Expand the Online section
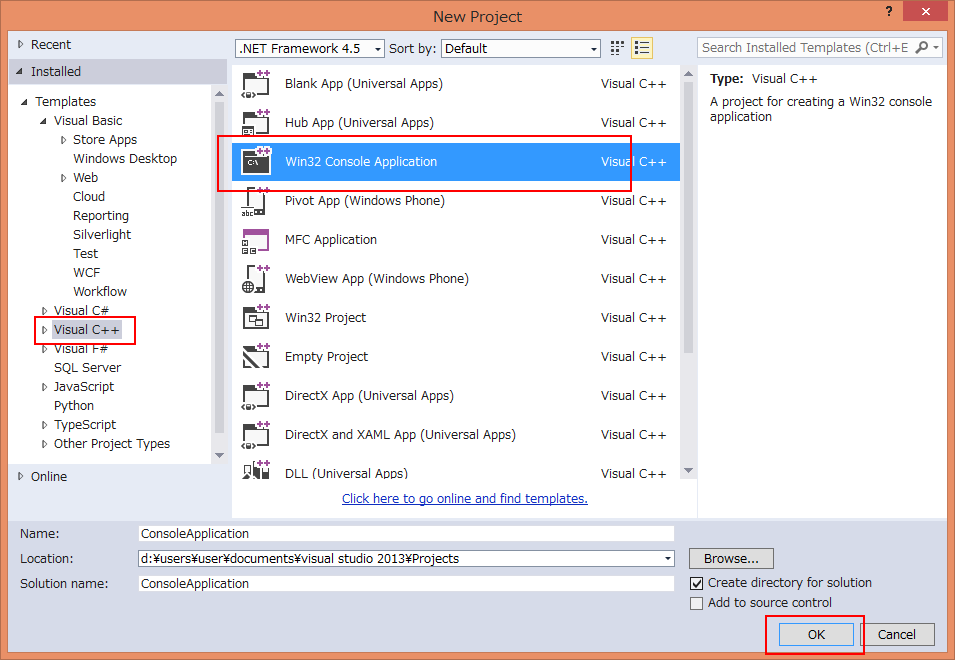Screen dimensions: 955x660 click(x=21, y=476)
